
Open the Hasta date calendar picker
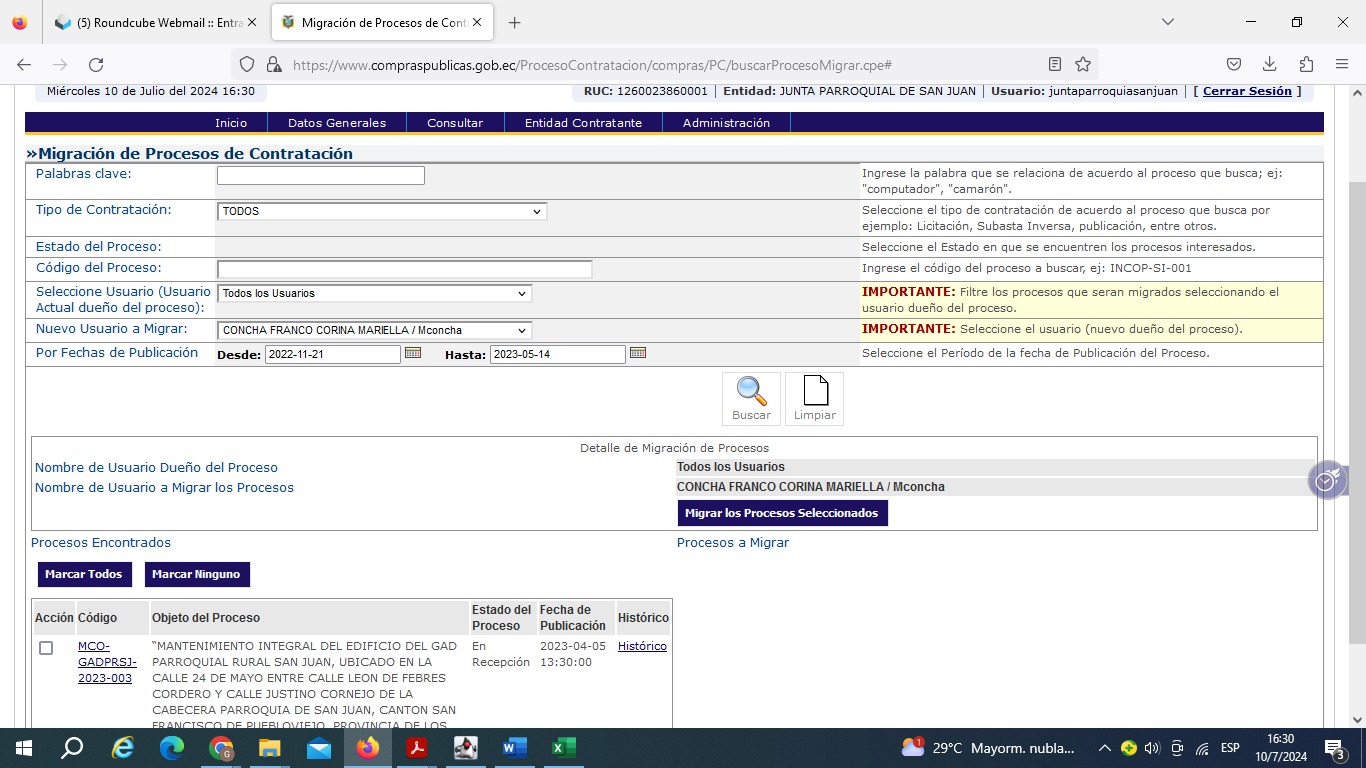point(638,354)
